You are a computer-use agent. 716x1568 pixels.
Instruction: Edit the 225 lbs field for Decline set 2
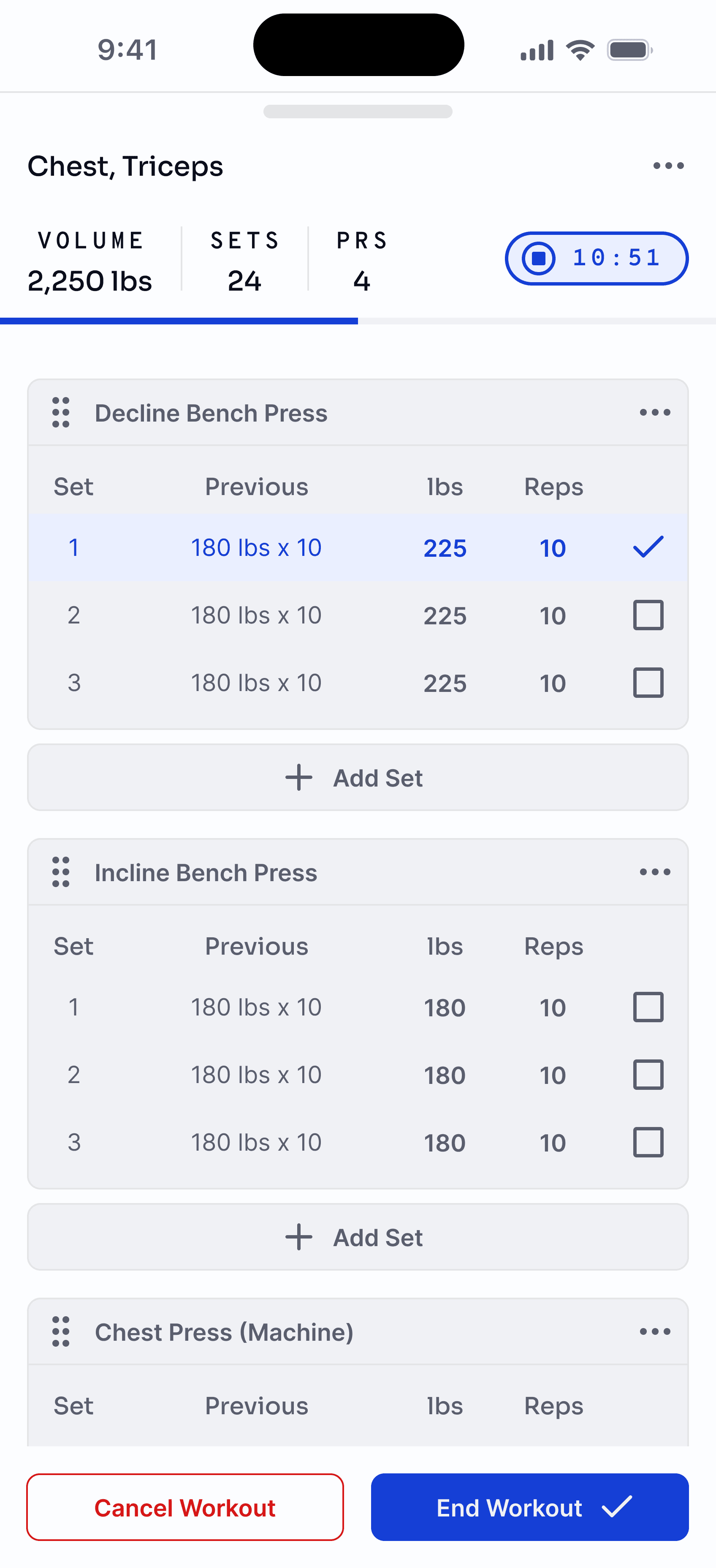coord(445,615)
